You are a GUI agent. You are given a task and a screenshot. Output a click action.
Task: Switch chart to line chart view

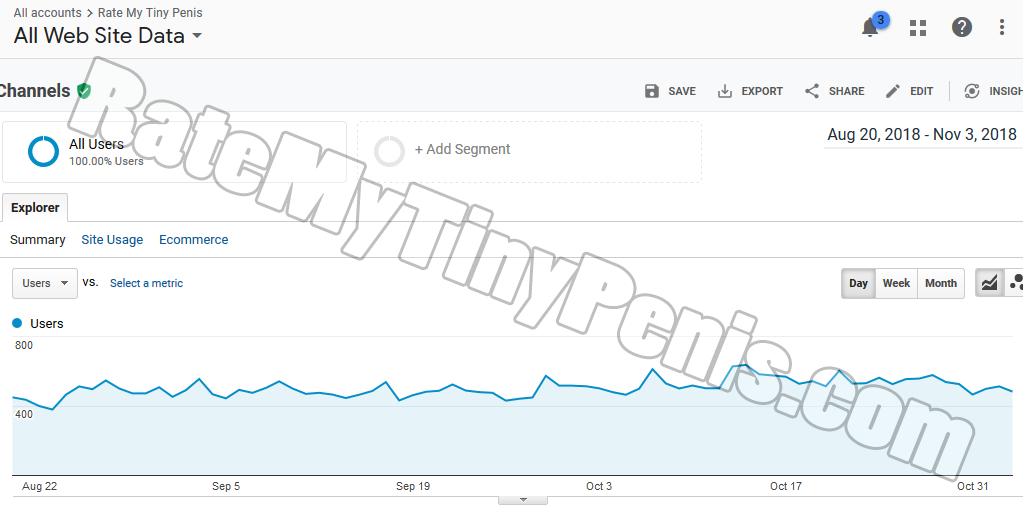989,283
